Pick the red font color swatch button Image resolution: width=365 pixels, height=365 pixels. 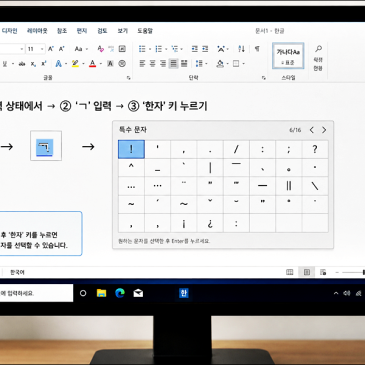(93, 63)
